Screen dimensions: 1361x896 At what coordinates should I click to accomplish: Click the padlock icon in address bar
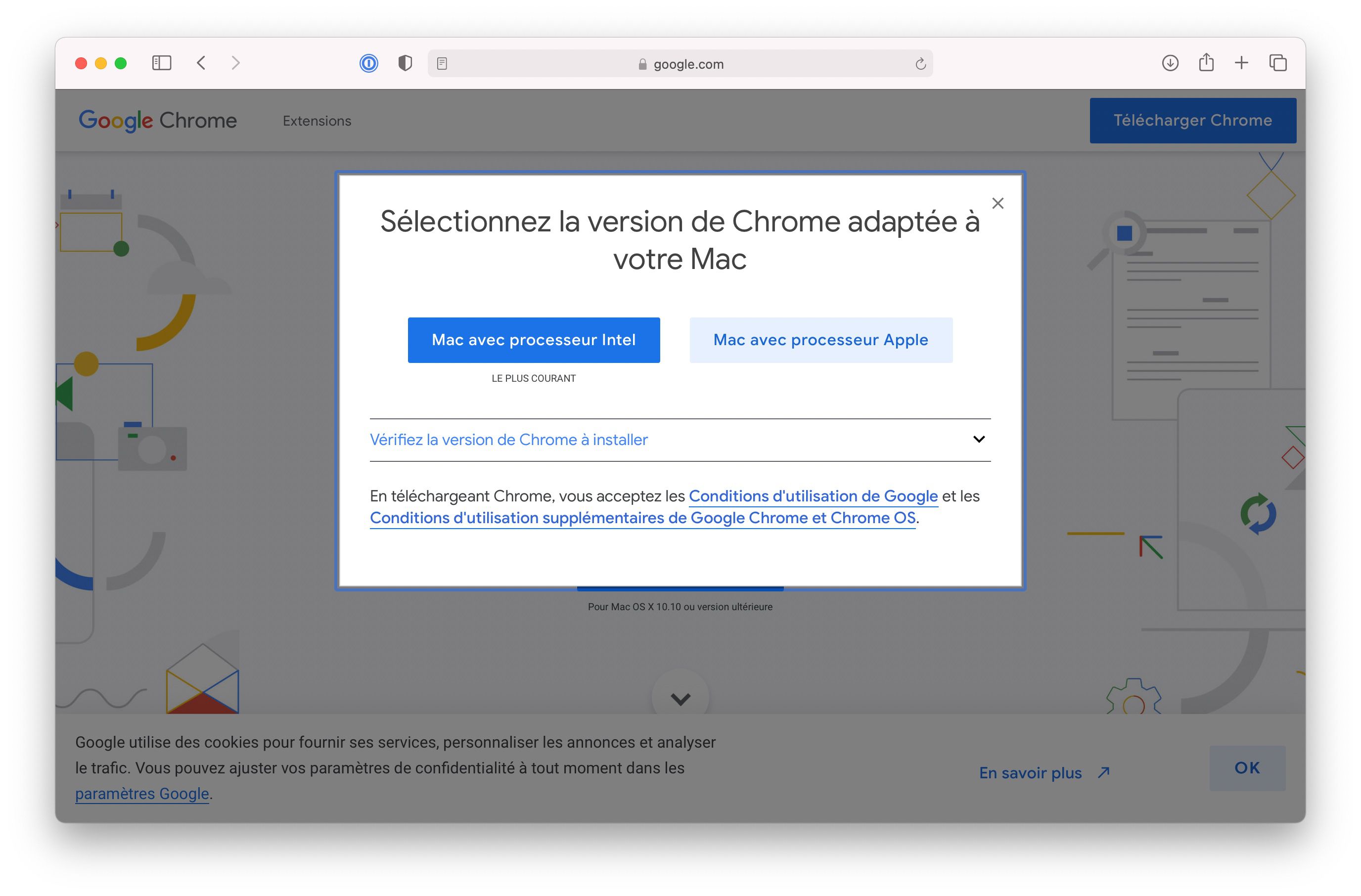pos(642,64)
